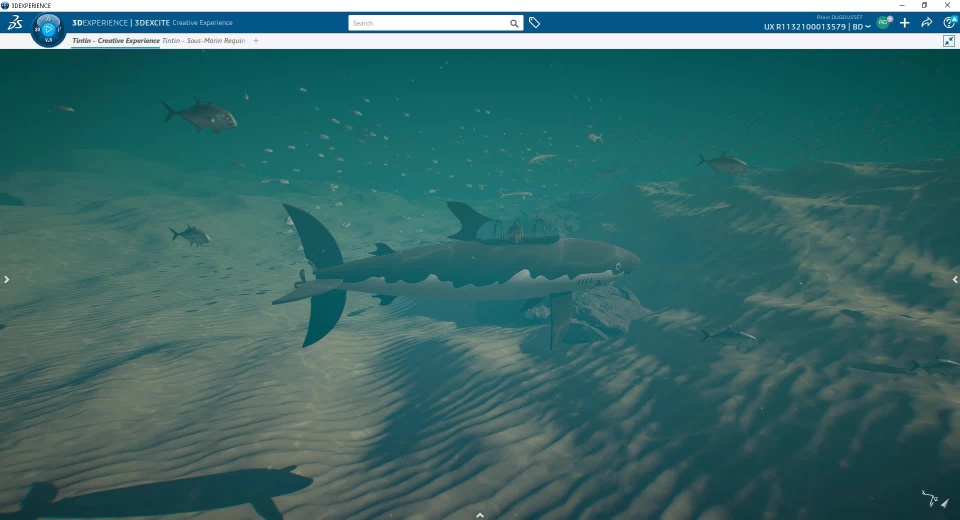Screen dimensions: 960x520
Task: Toggle the fullscreen collapse arrows icon
Action: 949,41
